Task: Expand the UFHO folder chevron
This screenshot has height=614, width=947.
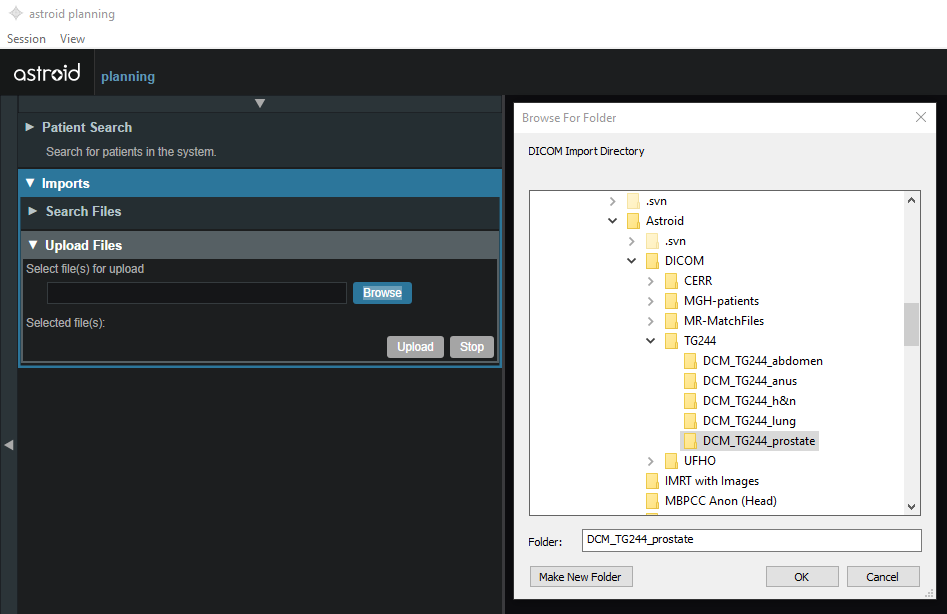Action: pos(651,461)
